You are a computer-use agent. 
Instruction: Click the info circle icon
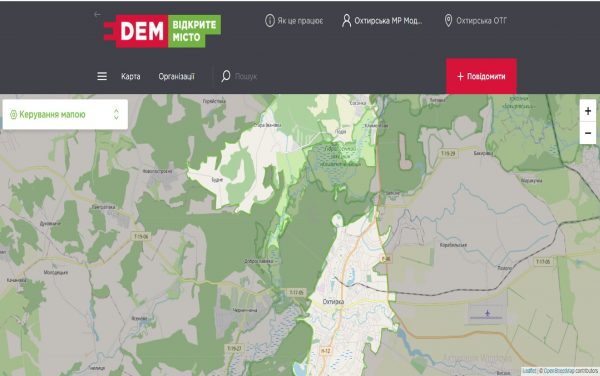pyautogui.click(x=270, y=21)
